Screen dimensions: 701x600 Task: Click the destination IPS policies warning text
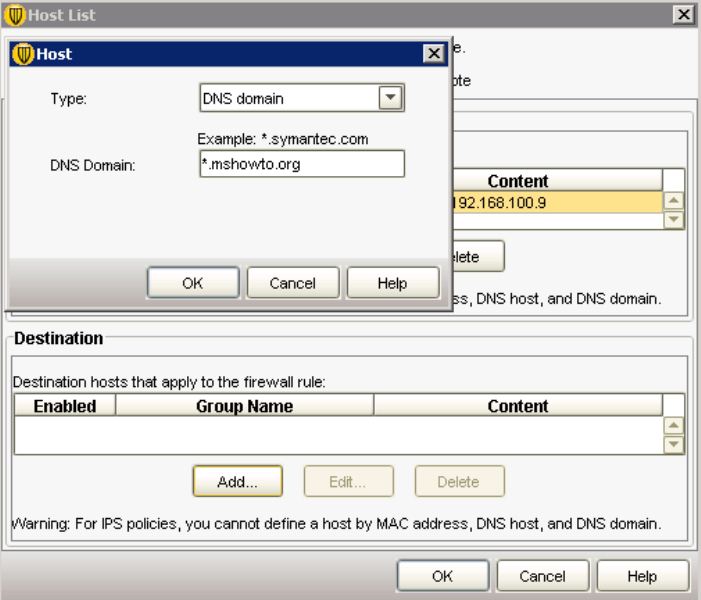click(x=336, y=524)
